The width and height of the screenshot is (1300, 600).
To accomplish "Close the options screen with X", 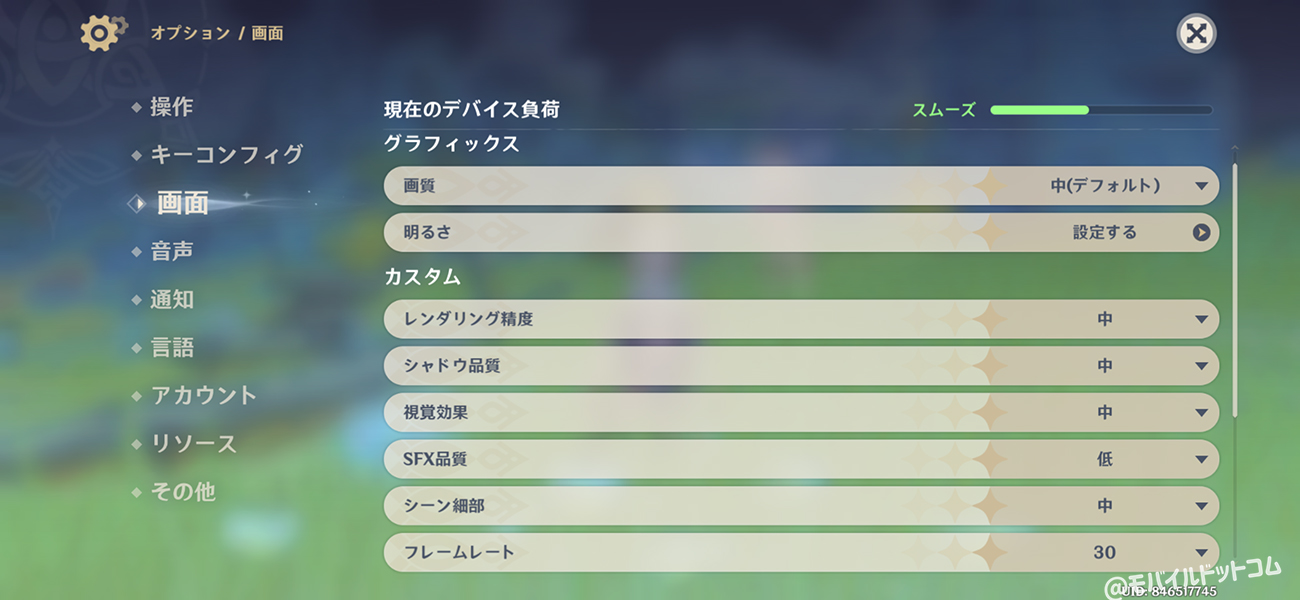I will click(1195, 34).
